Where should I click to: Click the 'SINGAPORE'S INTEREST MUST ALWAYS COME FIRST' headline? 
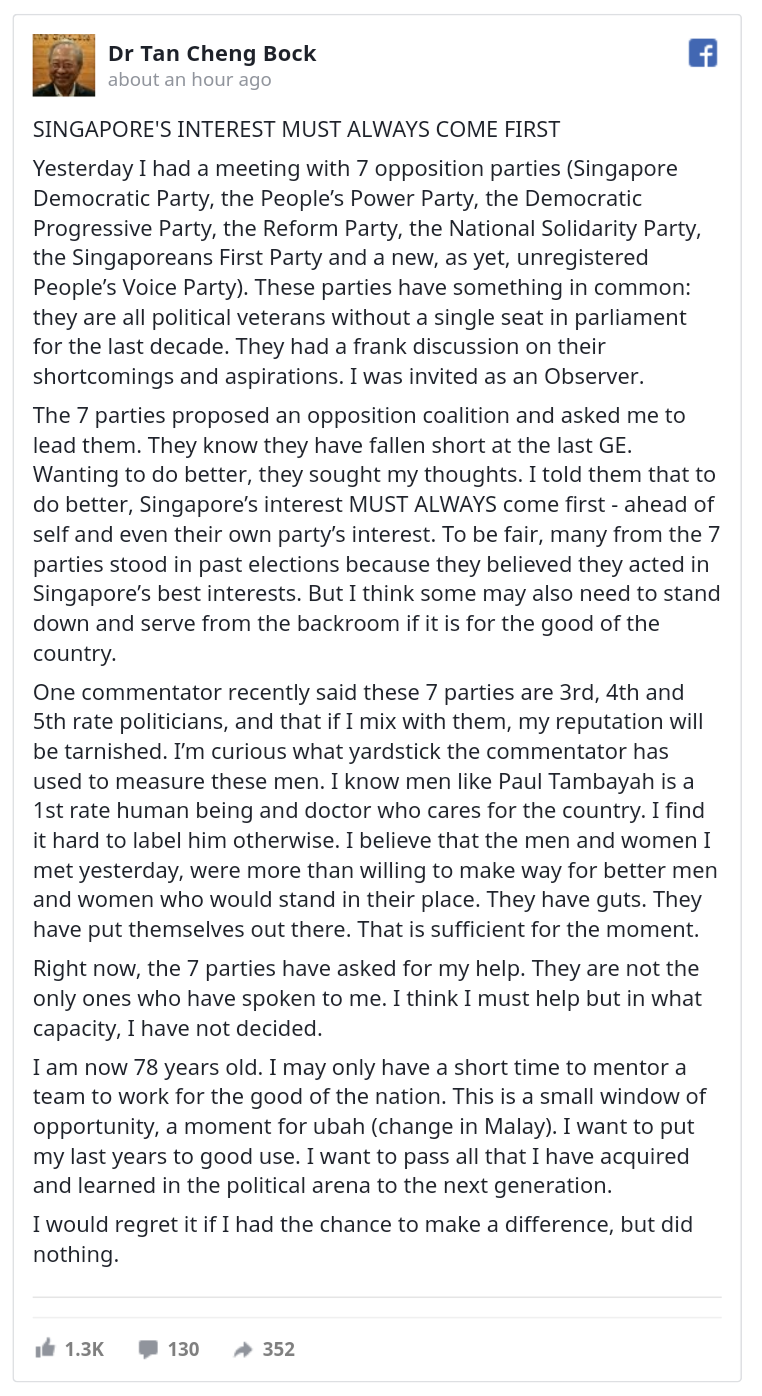296,130
